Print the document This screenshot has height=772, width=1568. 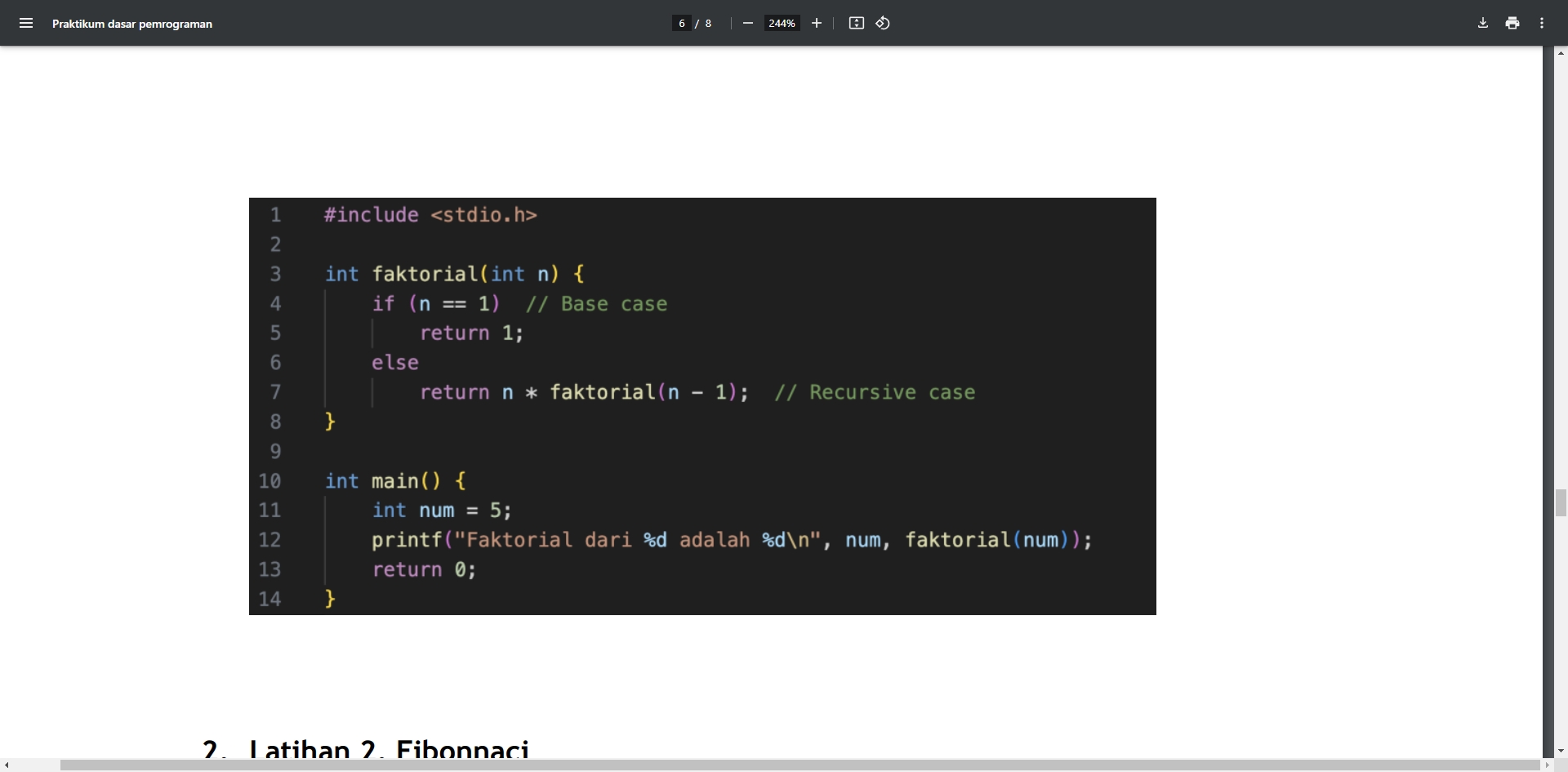(x=1512, y=23)
